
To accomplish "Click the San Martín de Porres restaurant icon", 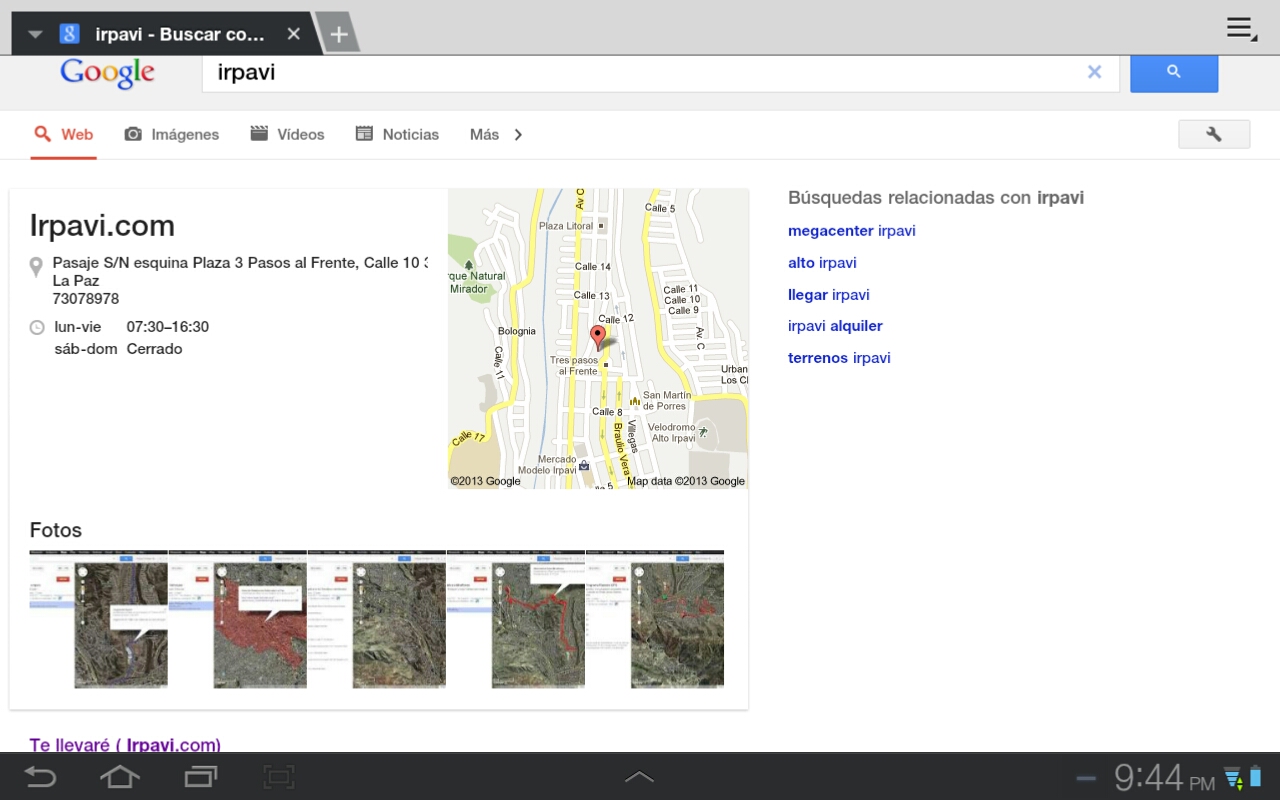I will click(635, 401).
